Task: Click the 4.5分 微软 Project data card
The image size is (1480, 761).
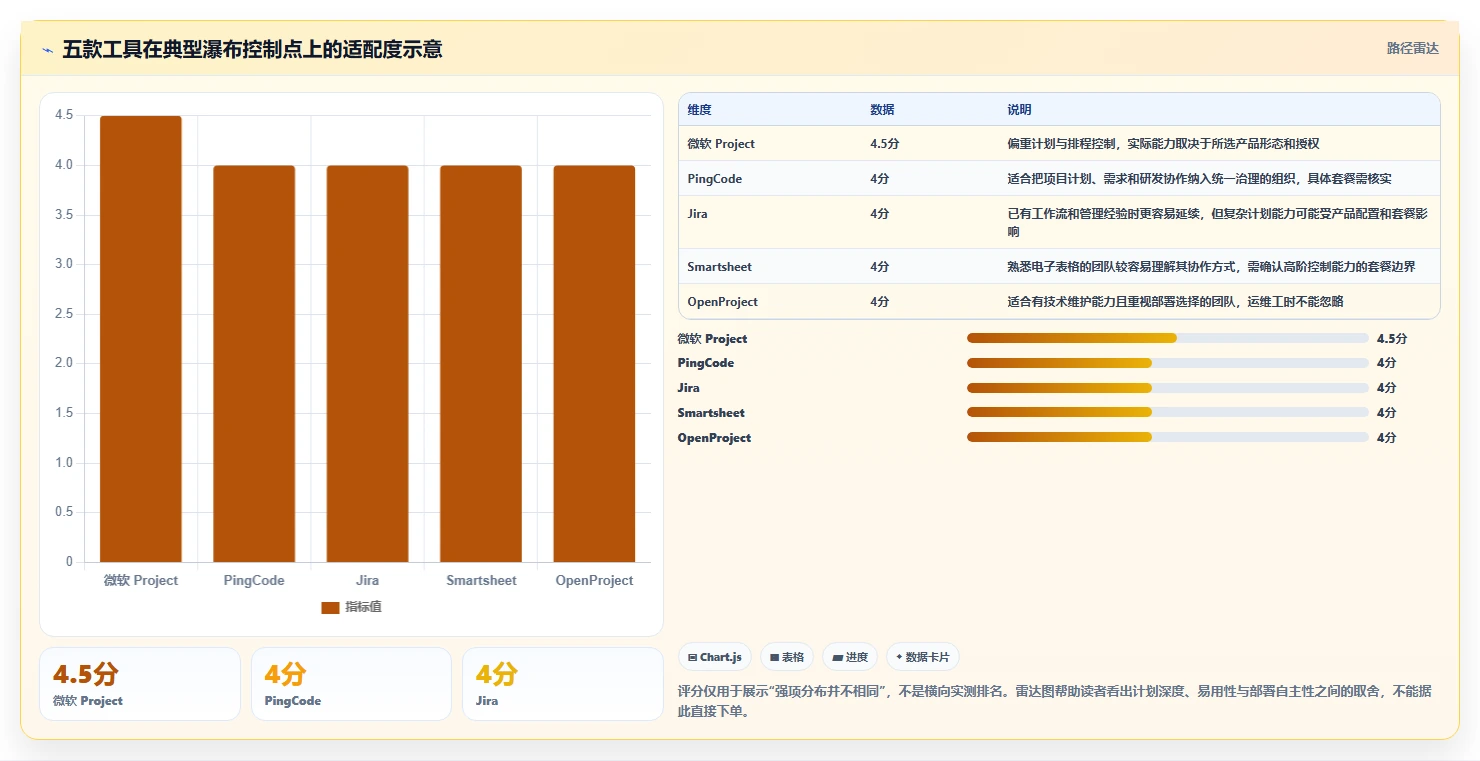Action: pos(140,684)
